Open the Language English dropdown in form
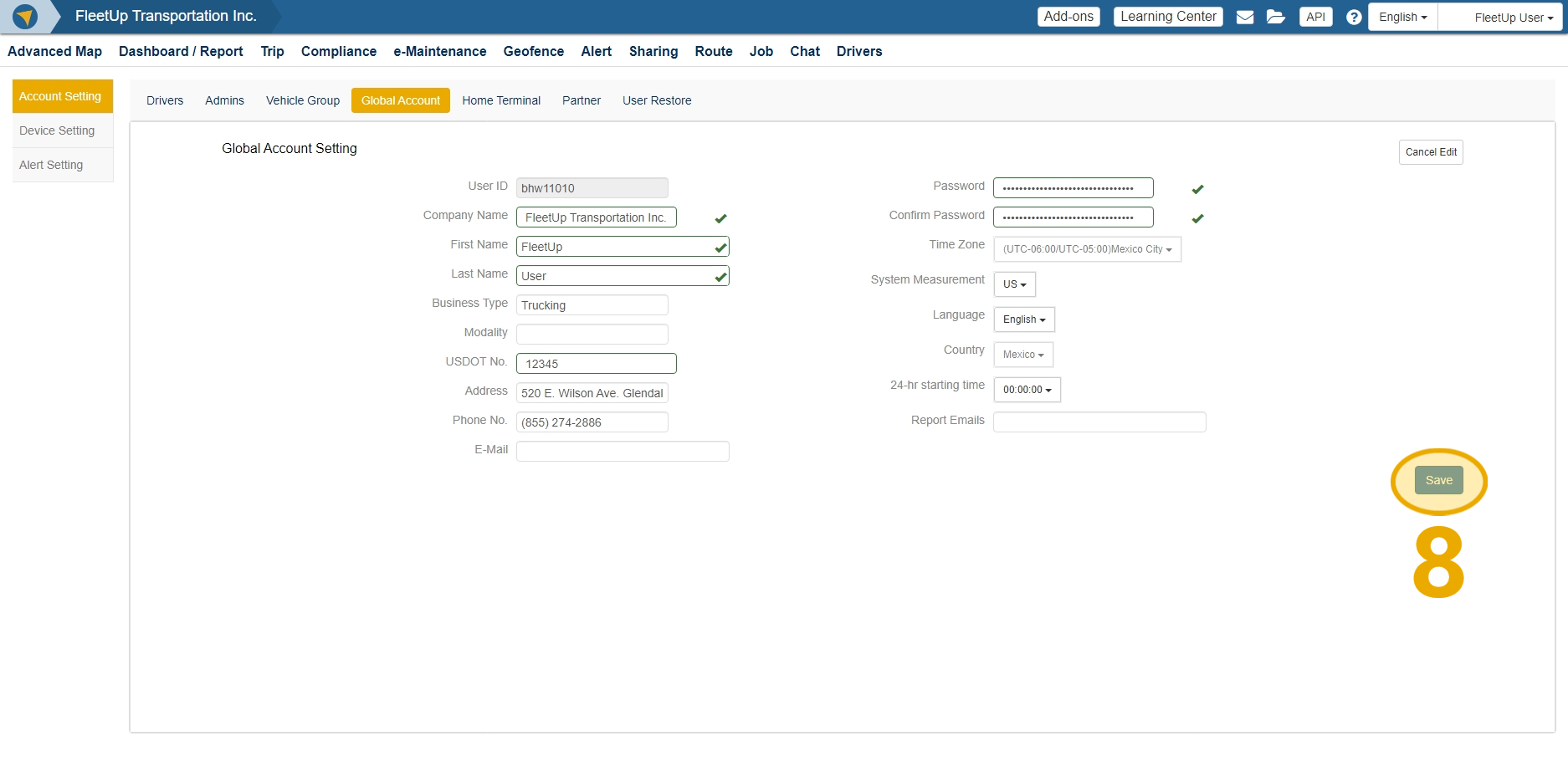 click(x=1024, y=319)
